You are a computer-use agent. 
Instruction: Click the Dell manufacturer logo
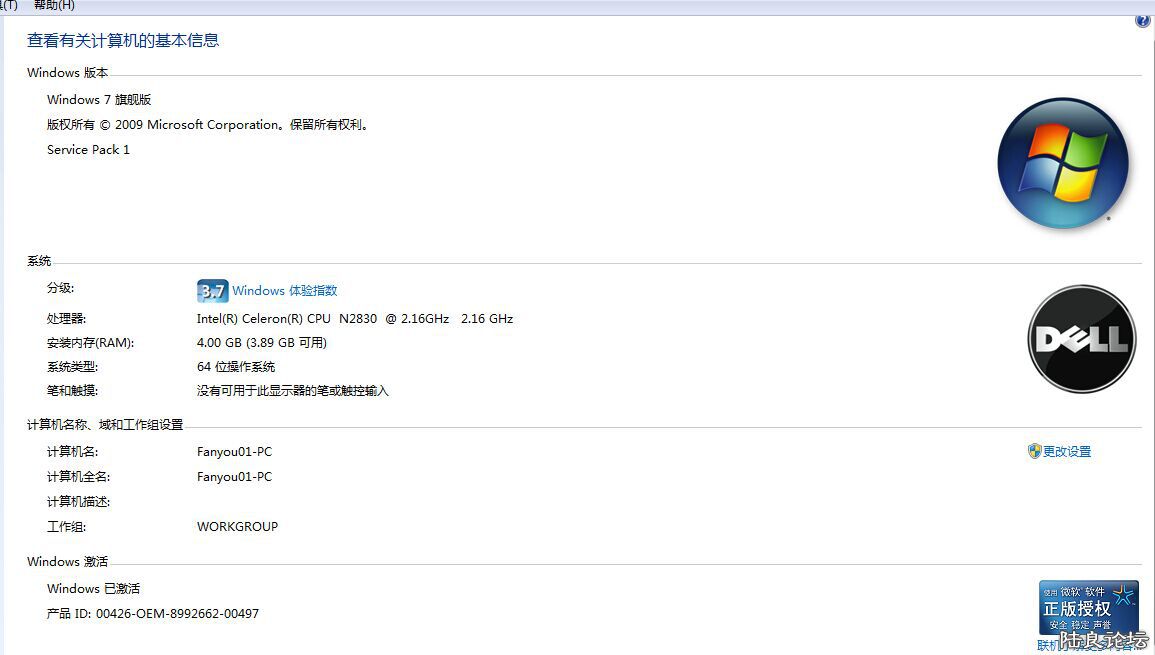coord(1081,339)
